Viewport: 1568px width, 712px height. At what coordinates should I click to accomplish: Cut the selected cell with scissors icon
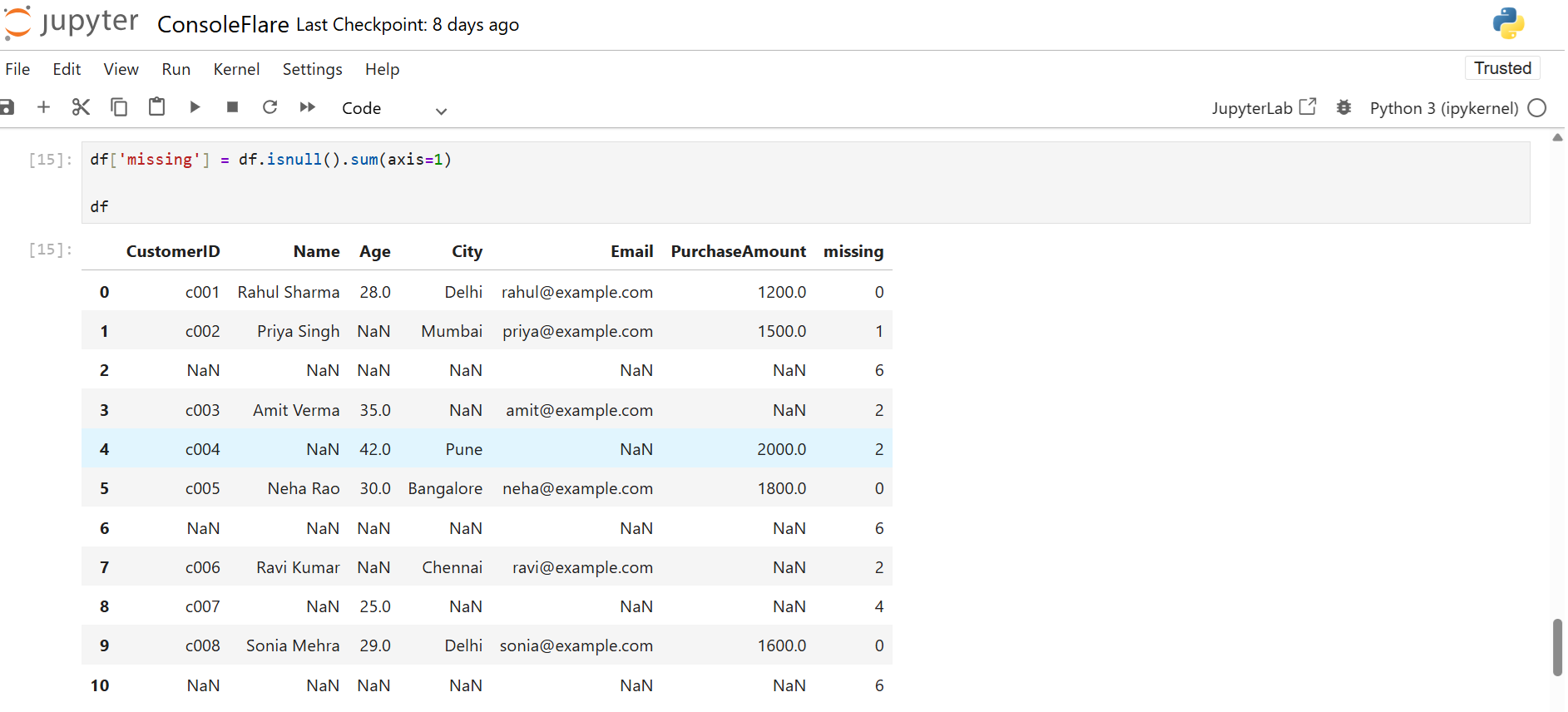click(x=81, y=107)
